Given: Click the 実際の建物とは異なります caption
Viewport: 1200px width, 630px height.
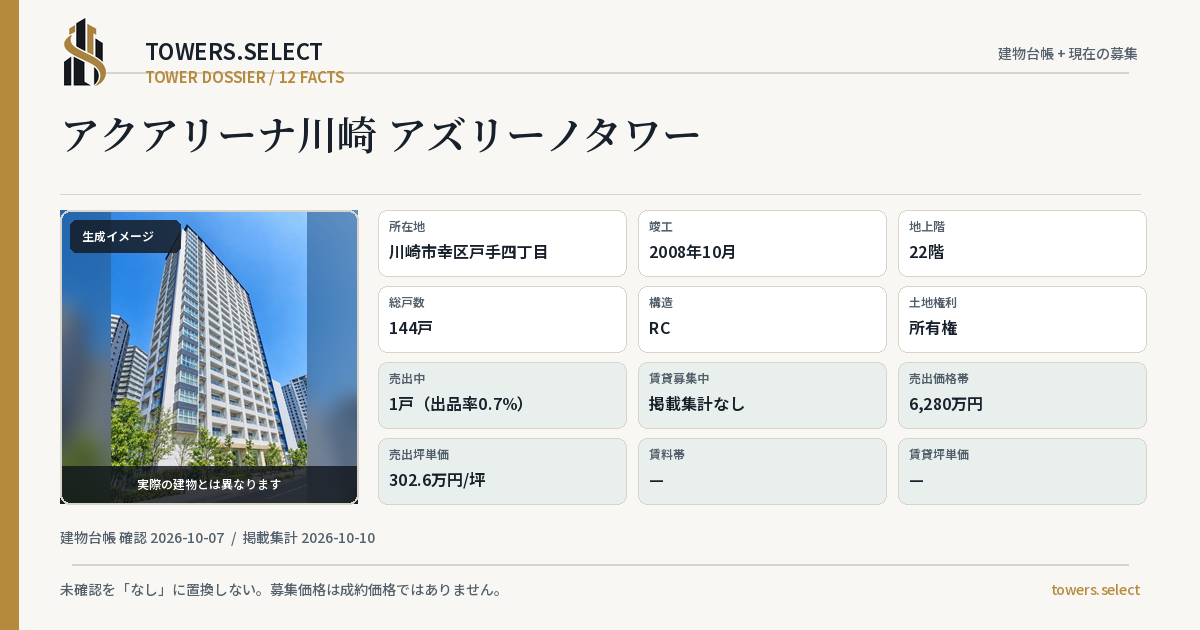Looking at the screenshot, I should tap(209, 484).
